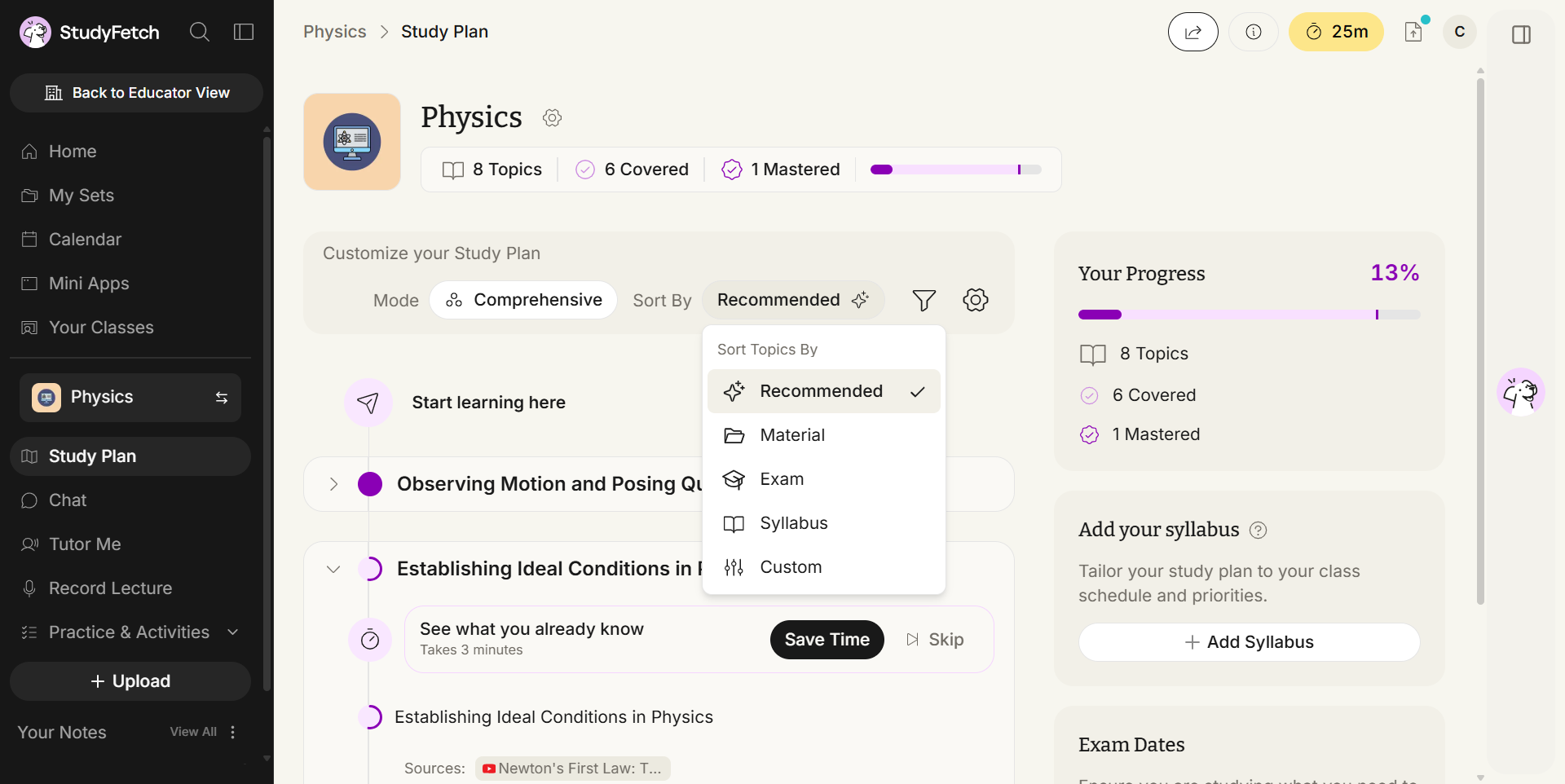Click the Physics course thumbnail image
Viewport: 1565px width, 784px height.
tap(352, 142)
